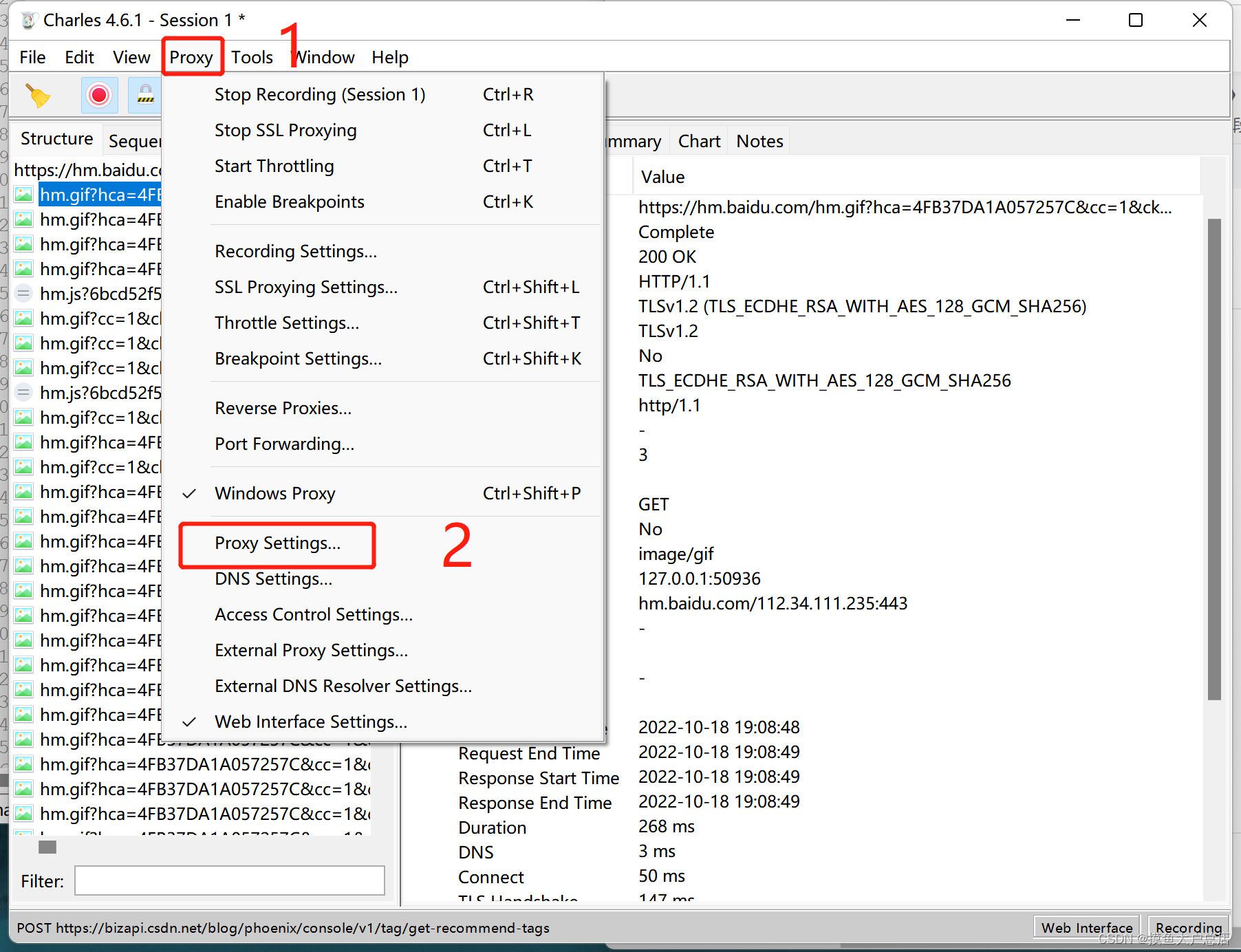Open the Proxy menu

[191, 57]
